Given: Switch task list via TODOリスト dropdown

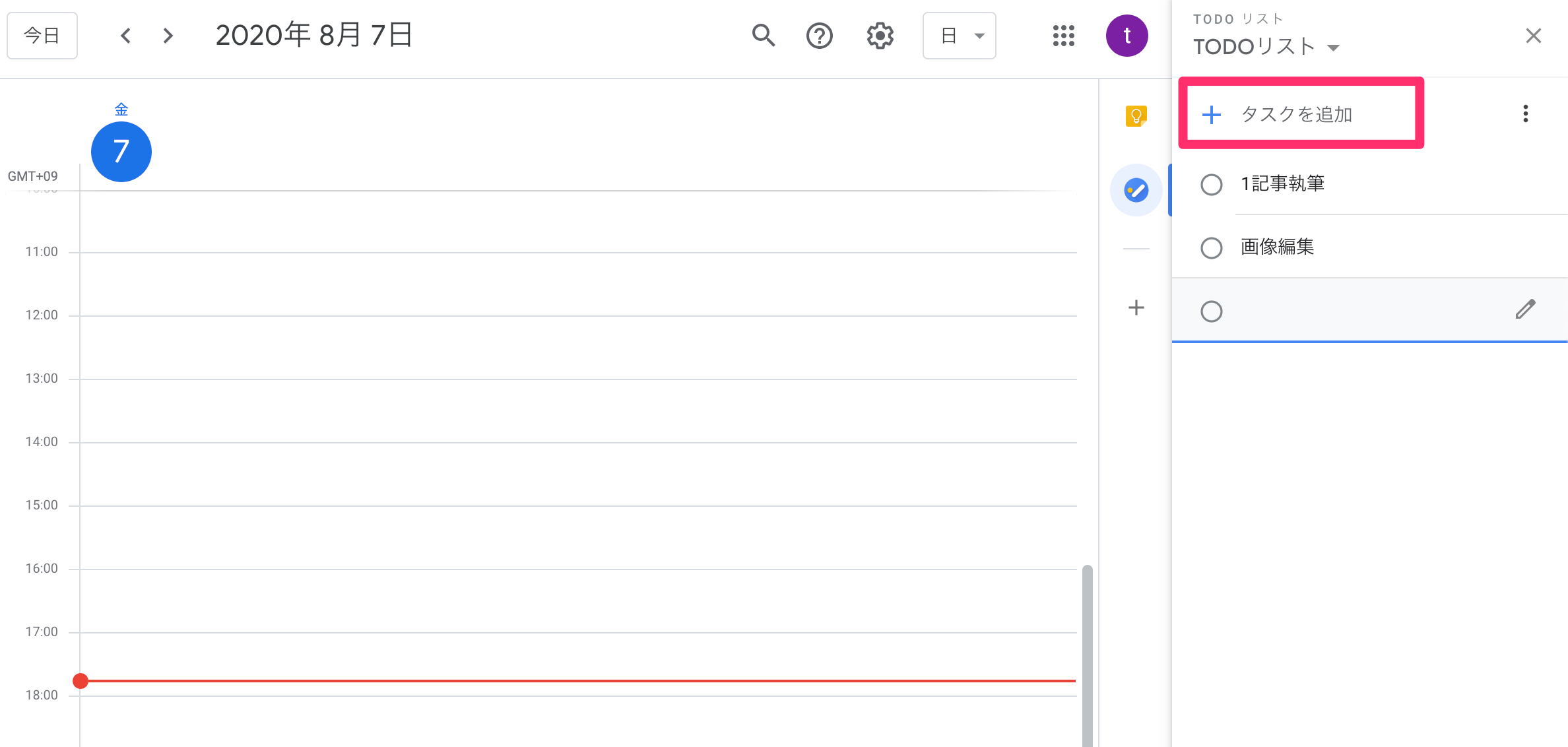Looking at the screenshot, I should tap(1266, 47).
